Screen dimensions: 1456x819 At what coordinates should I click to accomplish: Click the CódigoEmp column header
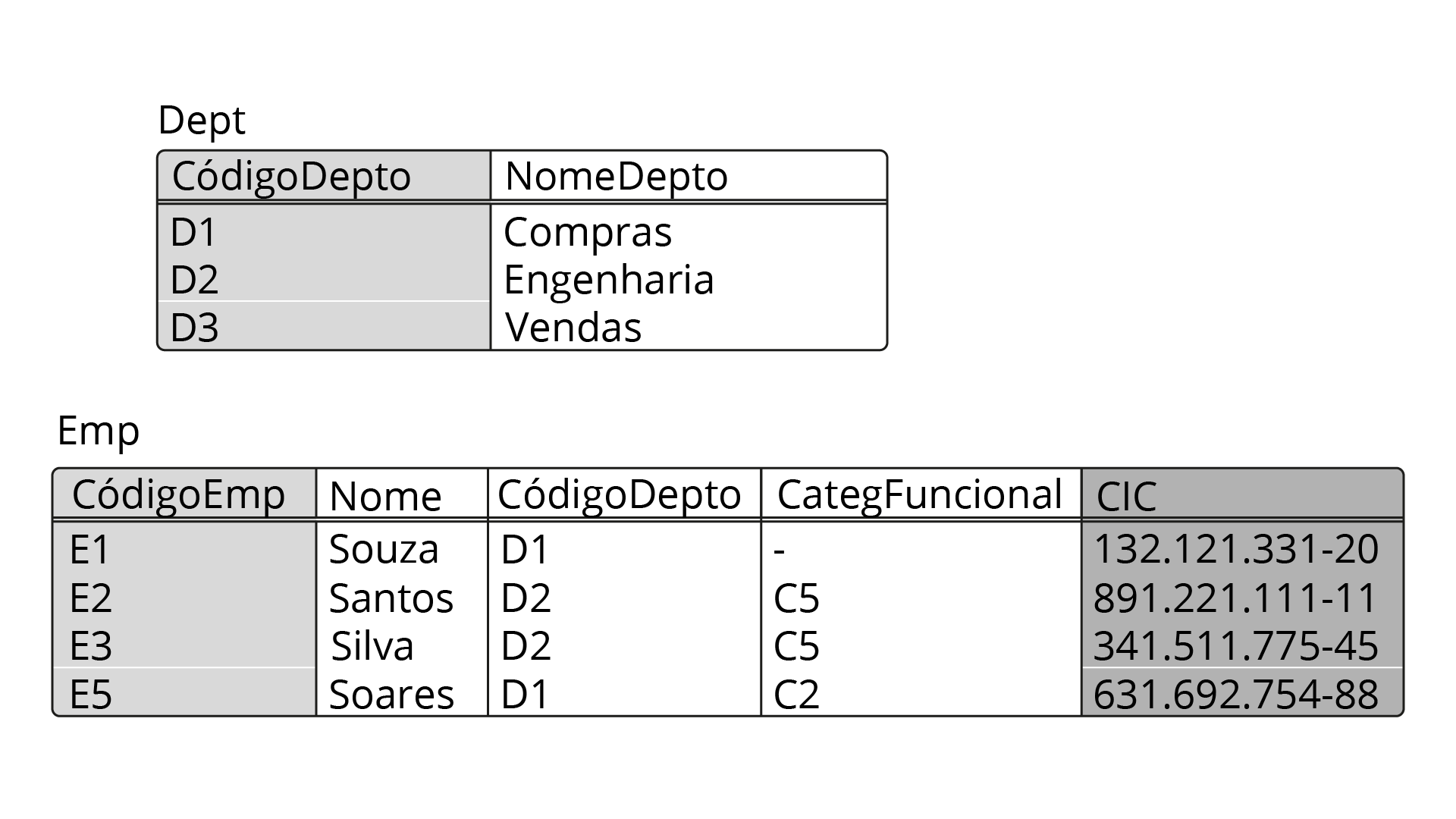(178, 495)
